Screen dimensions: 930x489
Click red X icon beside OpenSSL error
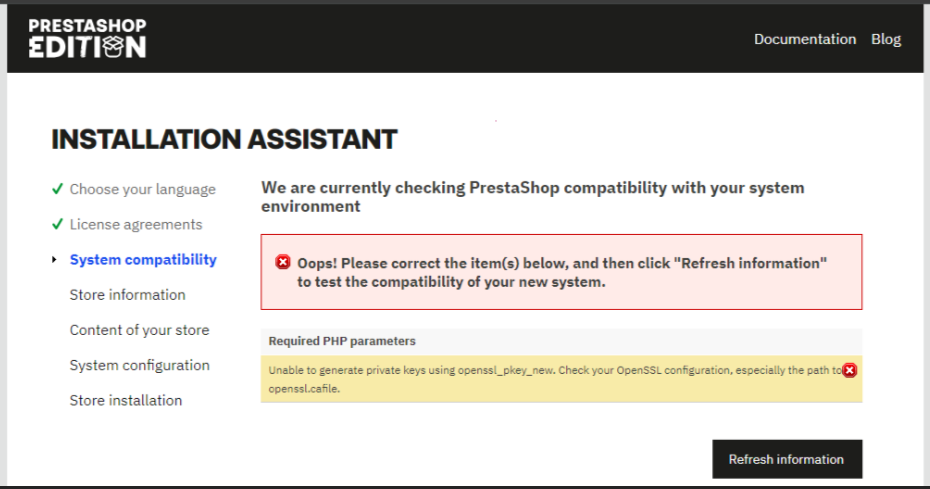849,370
